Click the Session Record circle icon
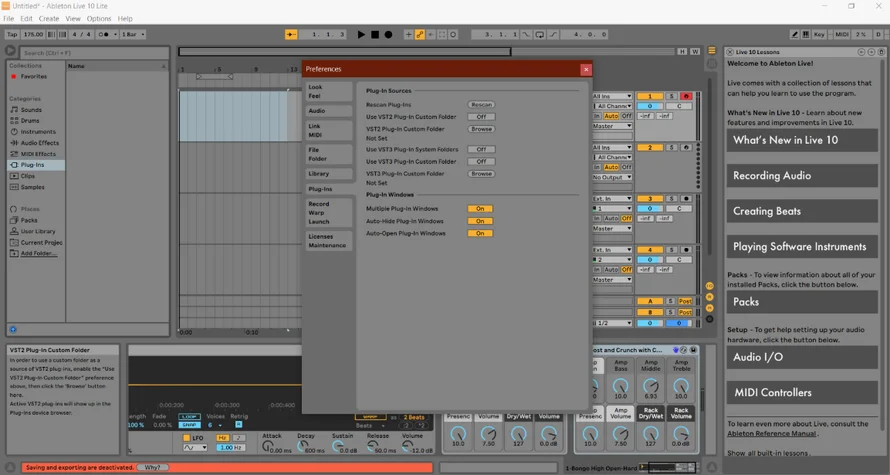 (x=453, y=35)
